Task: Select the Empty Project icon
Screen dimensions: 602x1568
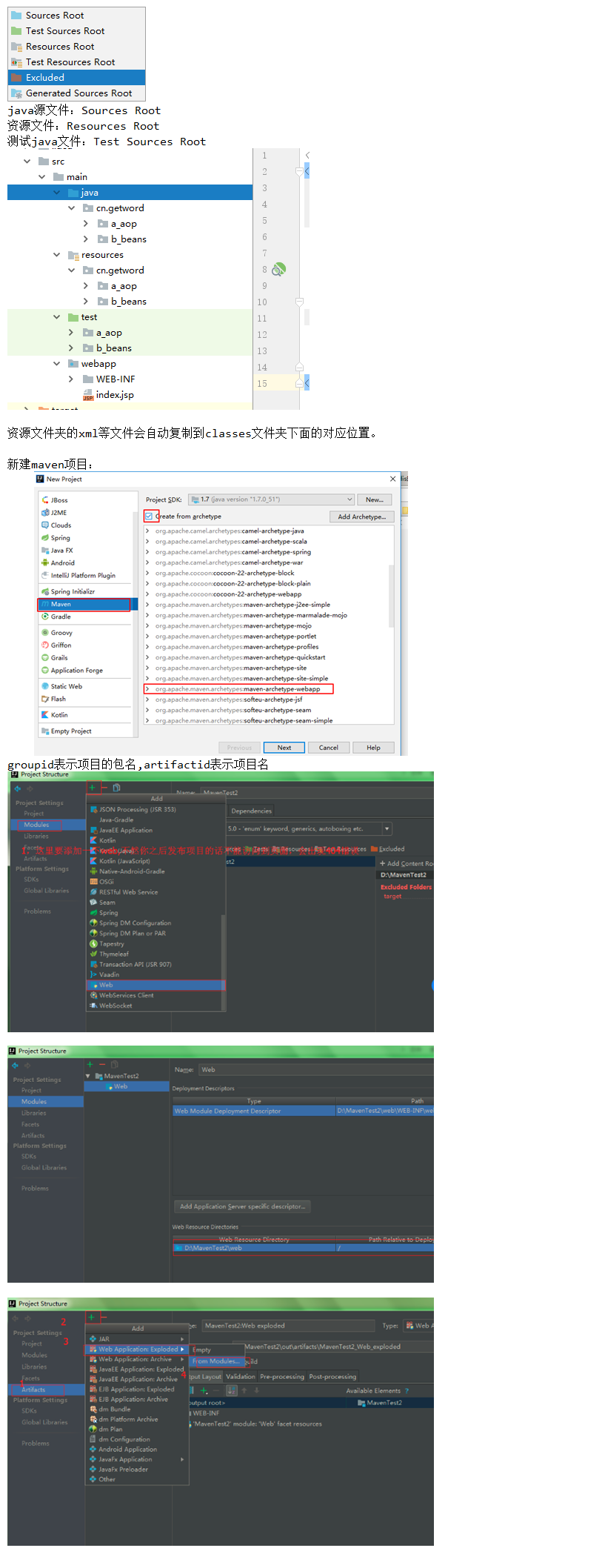Action: [45, 731]
